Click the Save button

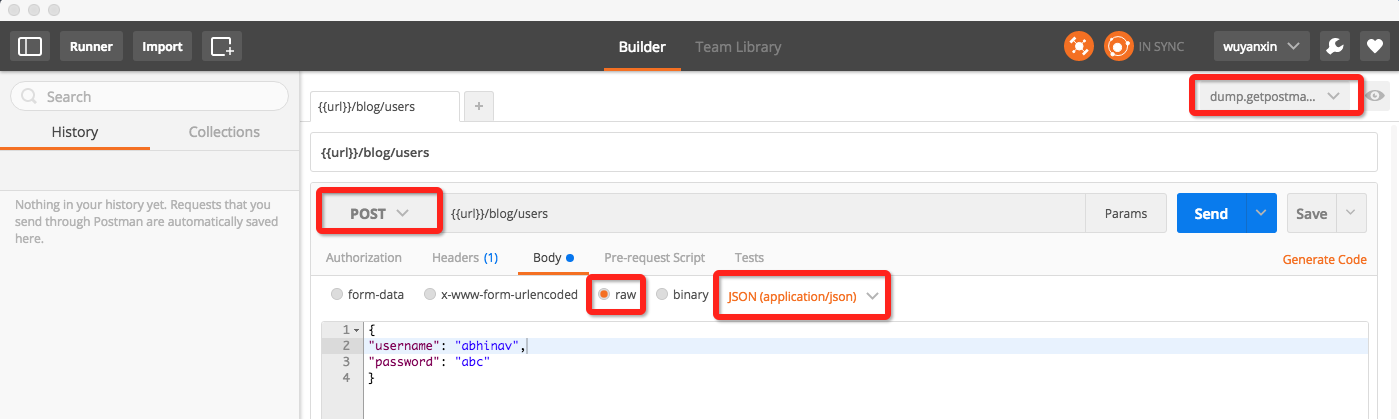pos(1311,213)
